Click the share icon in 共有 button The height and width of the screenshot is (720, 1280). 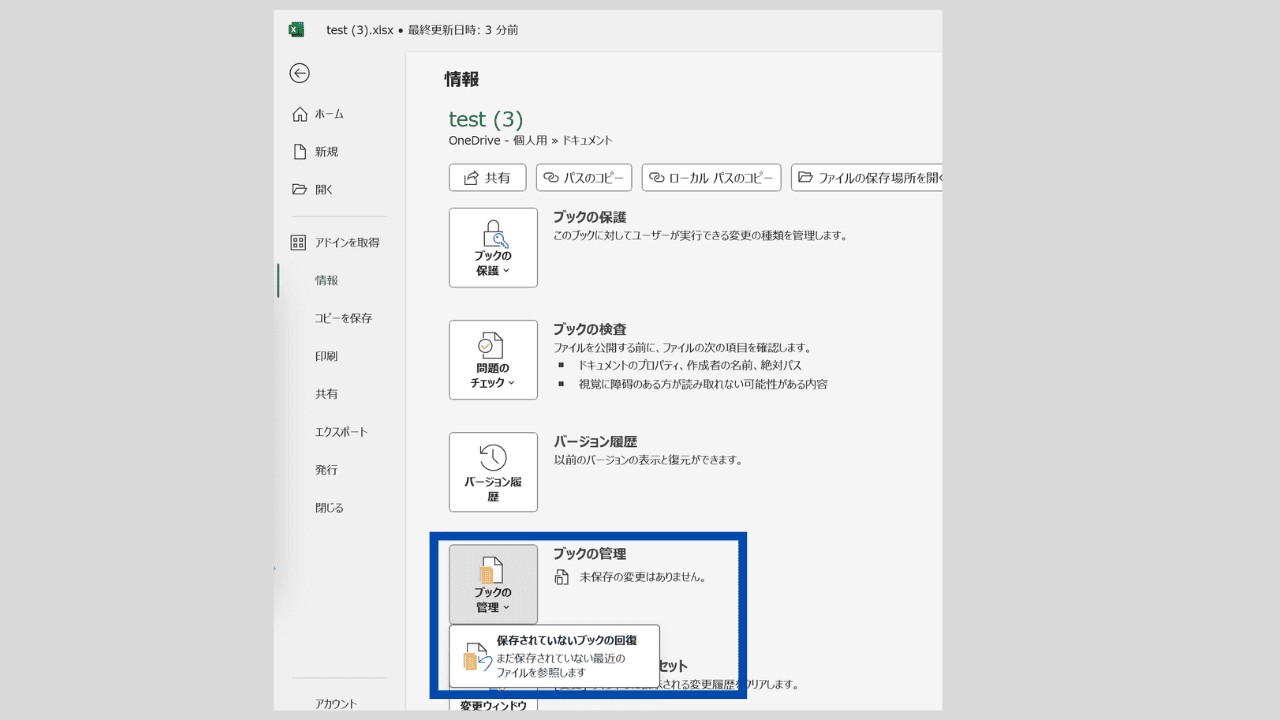[x=471, y=178]
